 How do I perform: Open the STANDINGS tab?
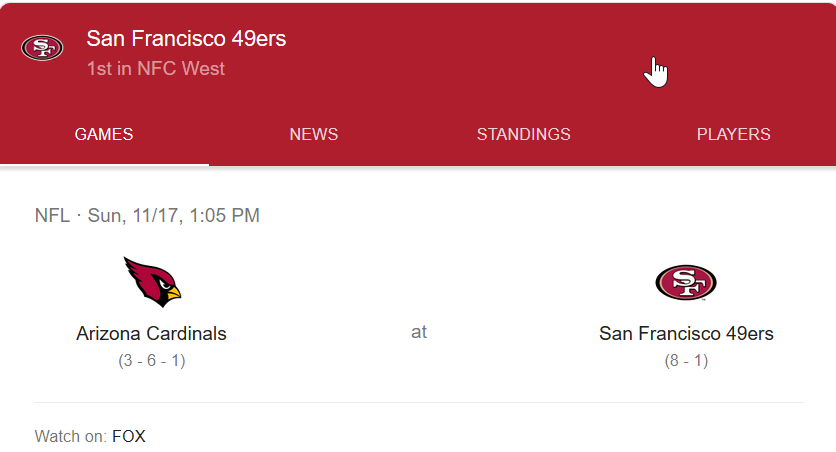tap(524, 134)
